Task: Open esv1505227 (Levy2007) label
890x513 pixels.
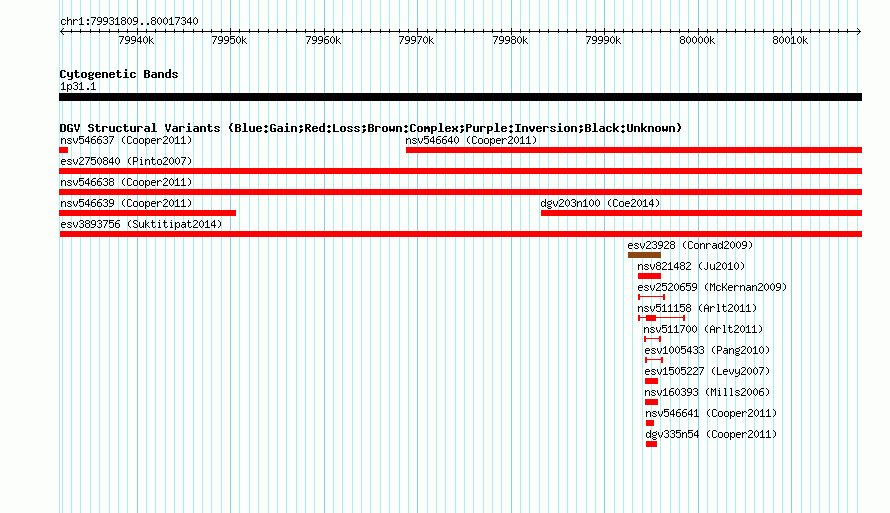Action: click(707, 371)
